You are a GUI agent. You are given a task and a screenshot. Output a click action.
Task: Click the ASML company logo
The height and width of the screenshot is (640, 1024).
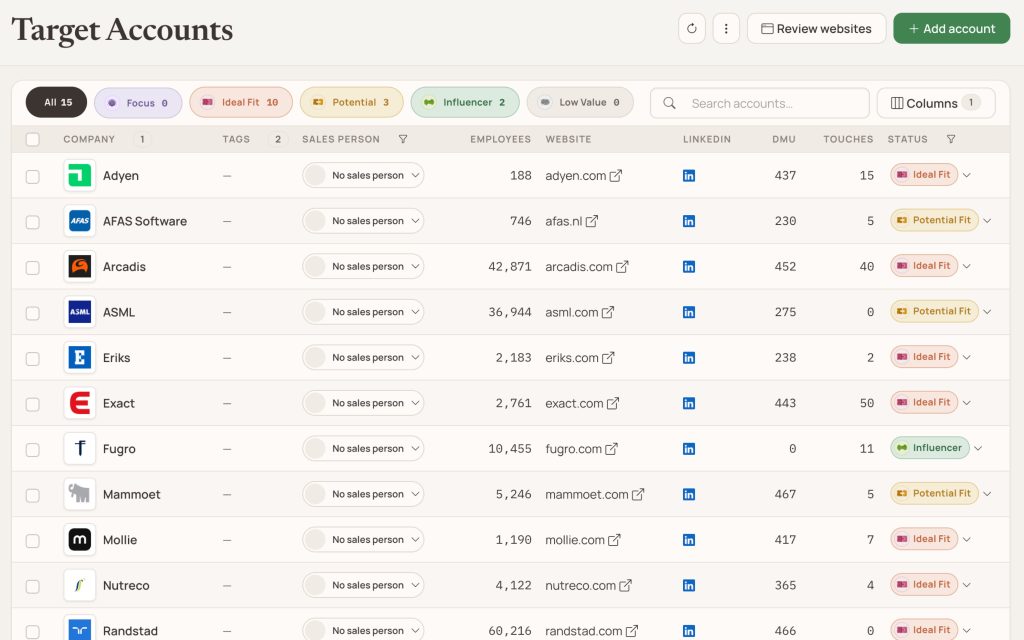point(80,312)
